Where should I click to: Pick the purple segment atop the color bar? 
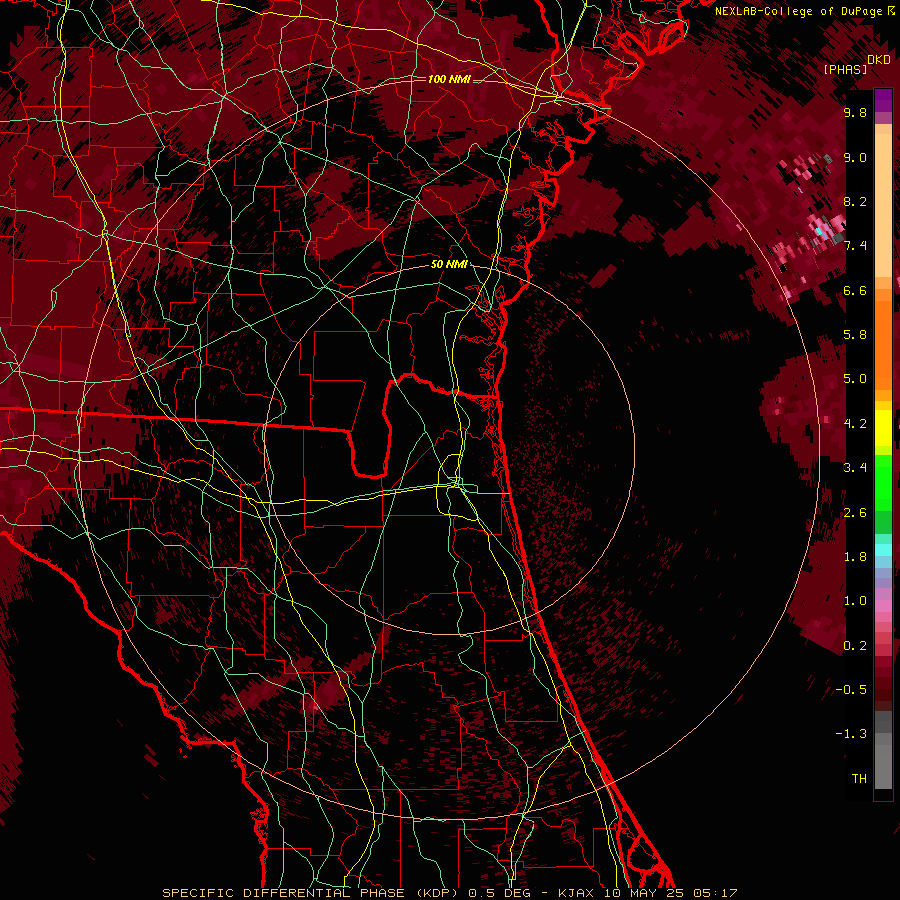(883, 100)
